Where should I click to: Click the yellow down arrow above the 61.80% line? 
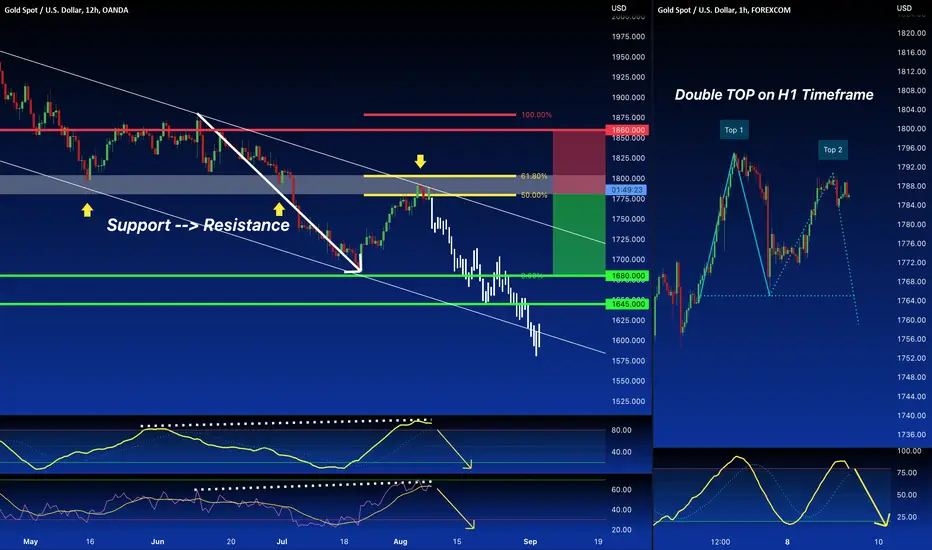420,161
